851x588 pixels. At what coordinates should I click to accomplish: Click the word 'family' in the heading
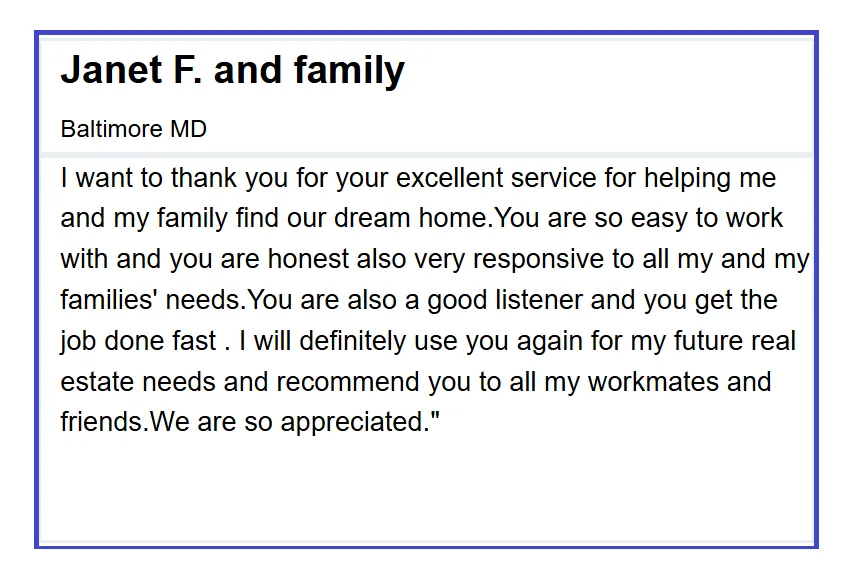(350, 71)
